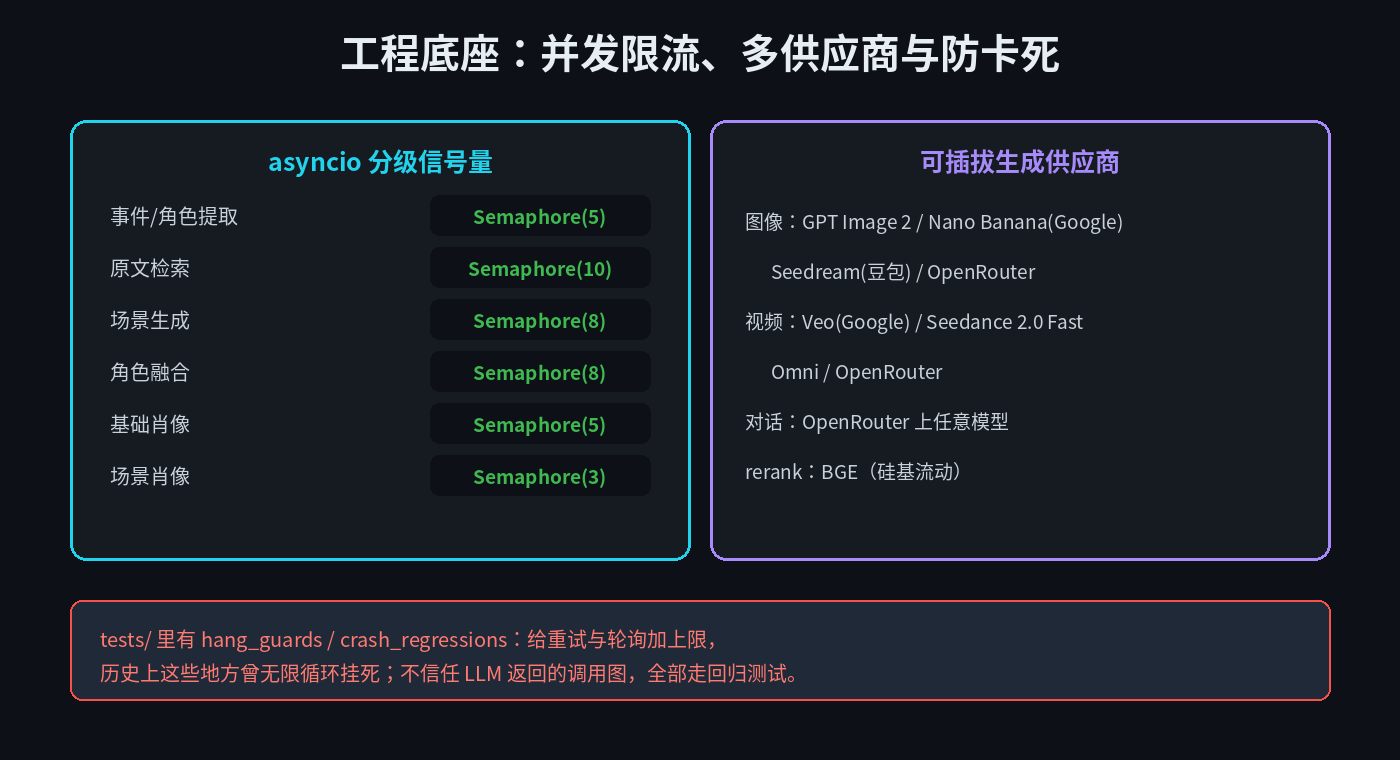Click the rerank:BGE(硅基流动) line

857,471
